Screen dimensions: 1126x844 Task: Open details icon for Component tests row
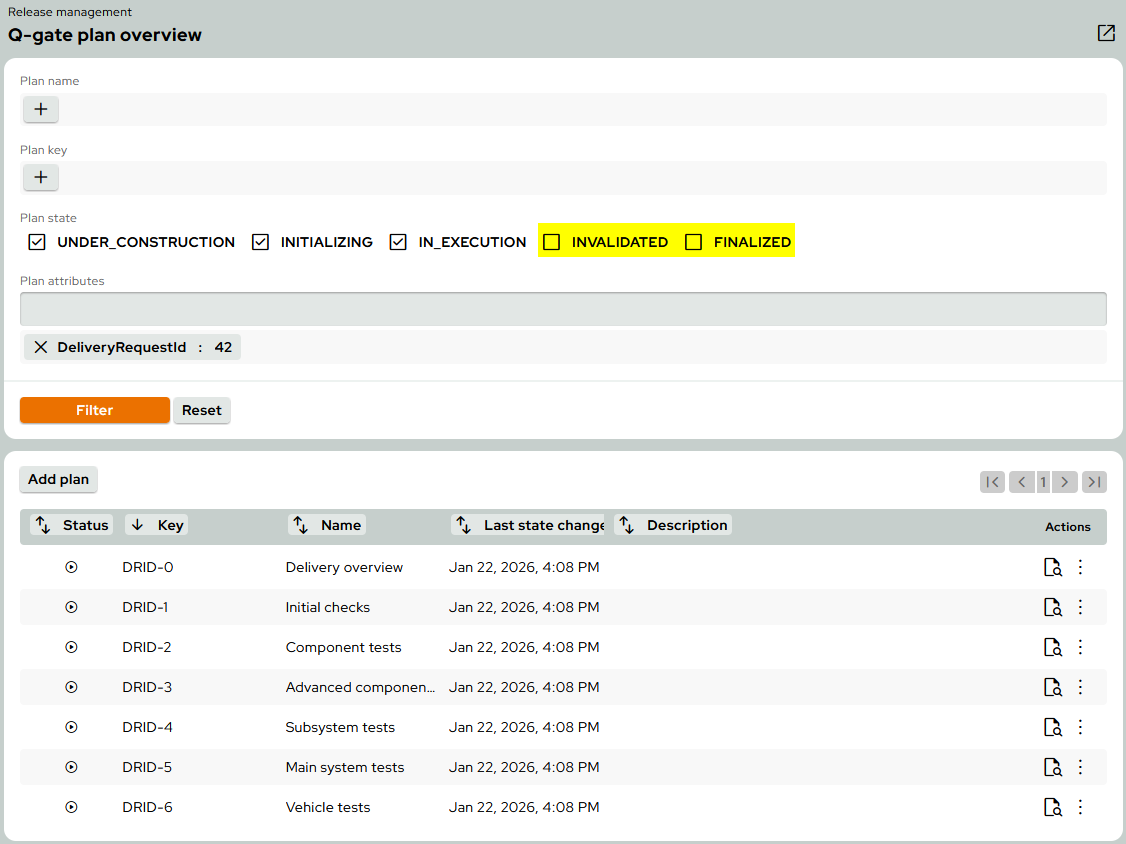pyautogui.click(x=1052, y=647)
